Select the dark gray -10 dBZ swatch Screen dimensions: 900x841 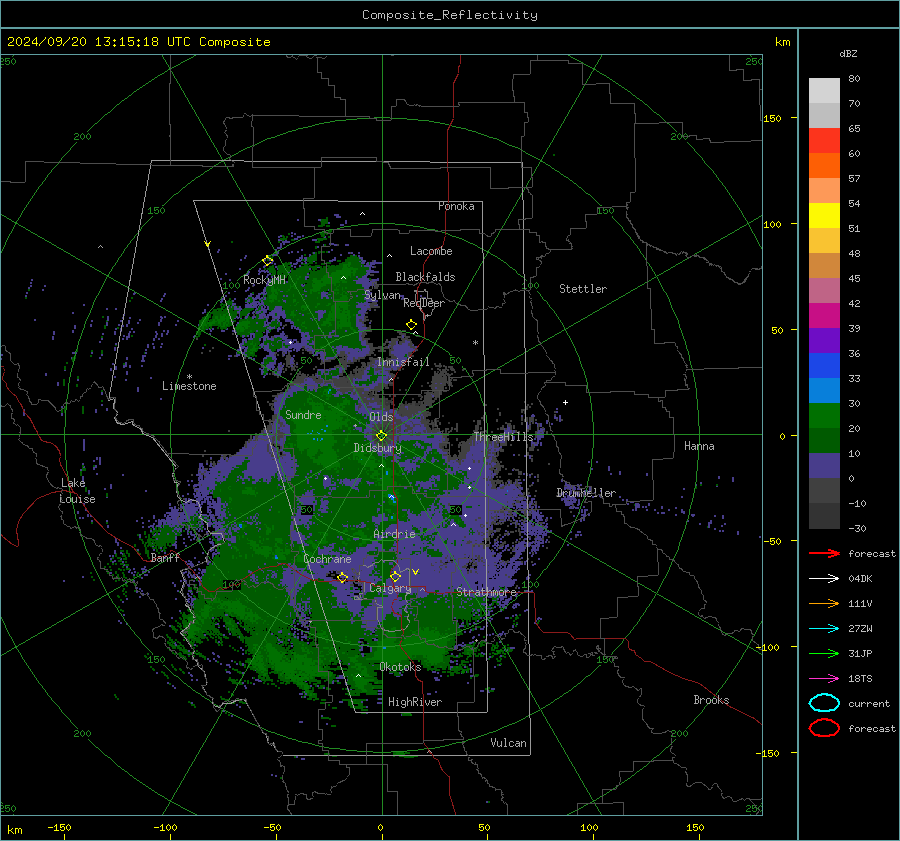pos(824,515)
